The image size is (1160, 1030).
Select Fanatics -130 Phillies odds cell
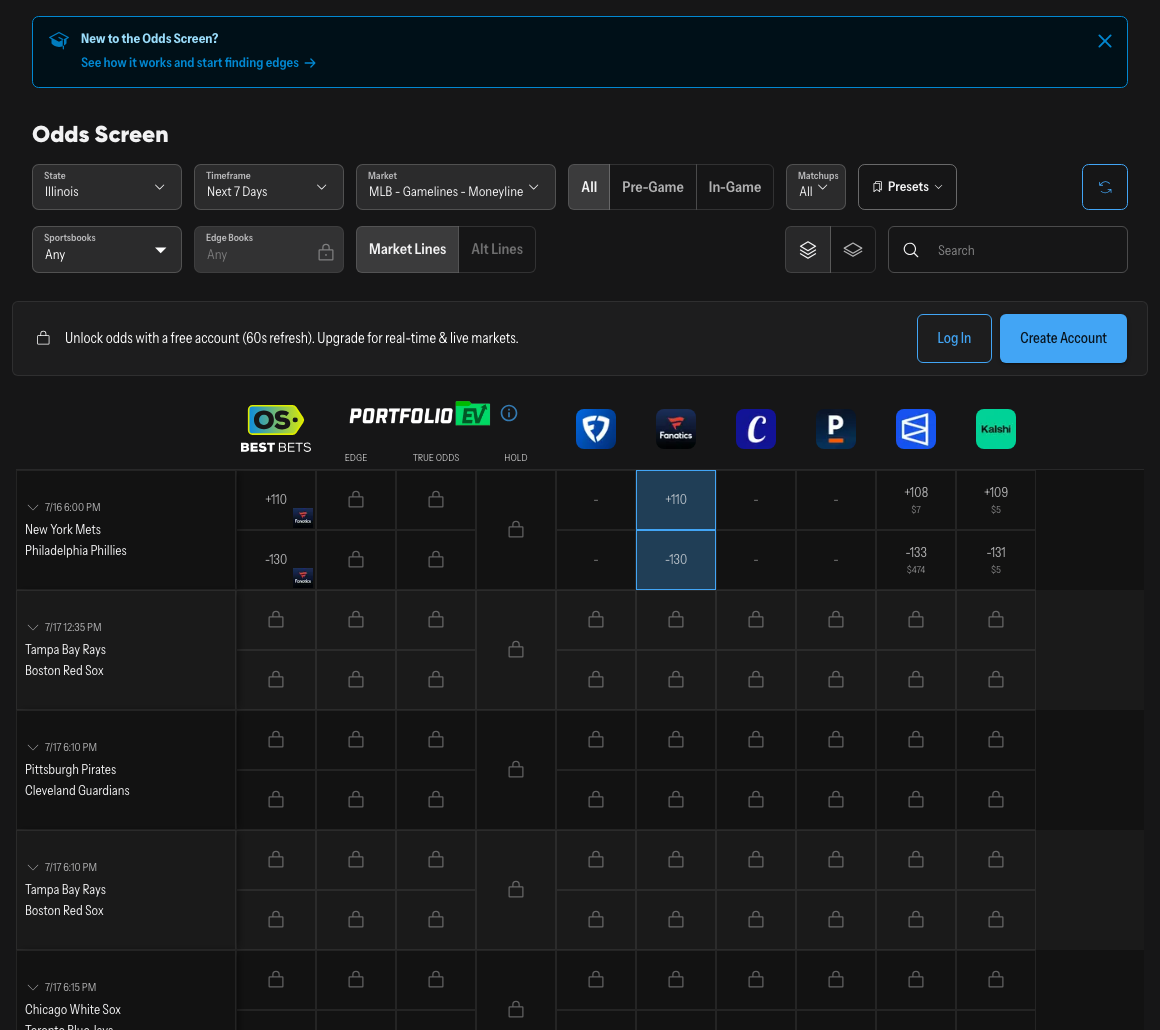(x=675, y=560)
